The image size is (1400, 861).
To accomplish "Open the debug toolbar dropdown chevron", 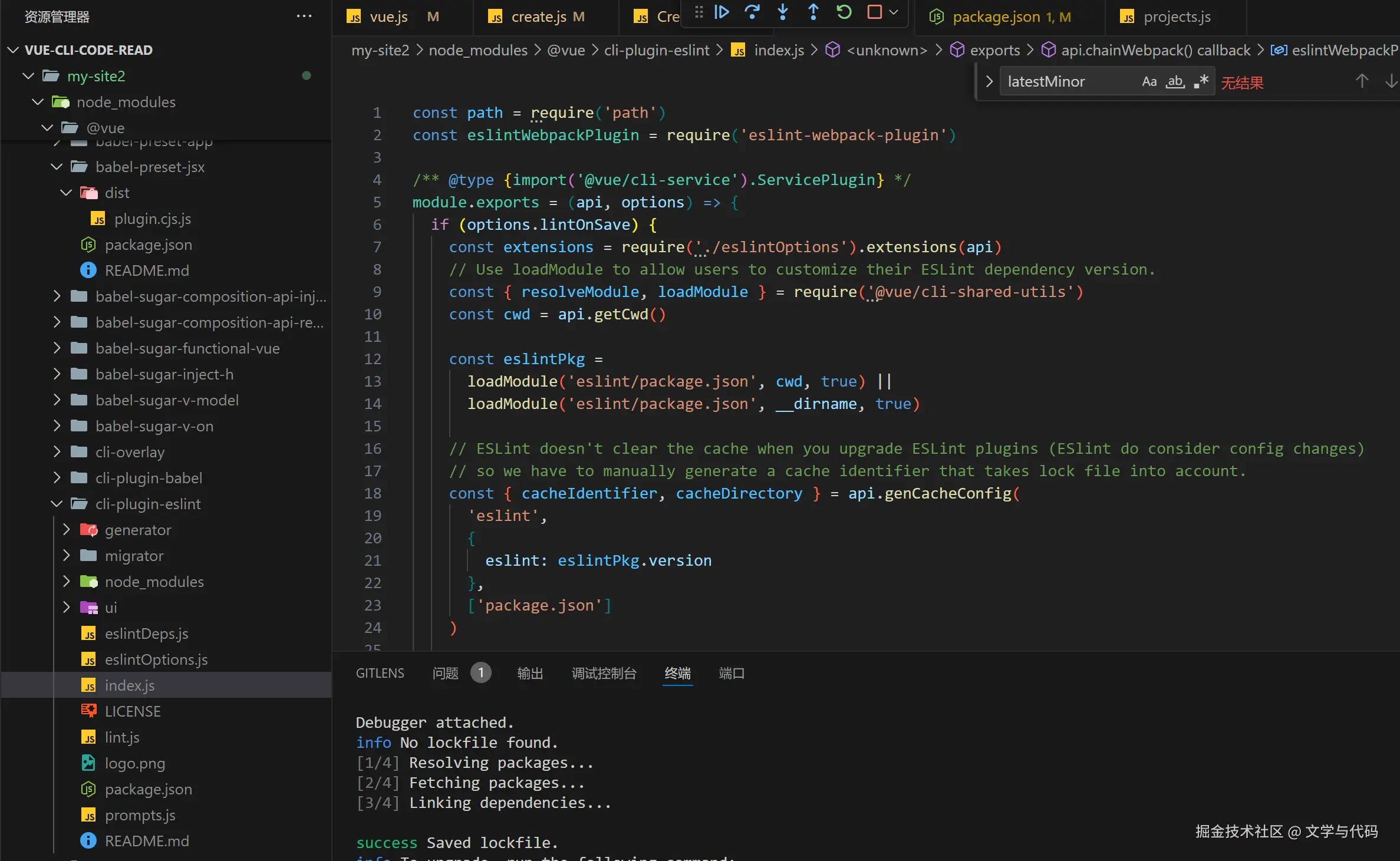I will coord(894,12).
